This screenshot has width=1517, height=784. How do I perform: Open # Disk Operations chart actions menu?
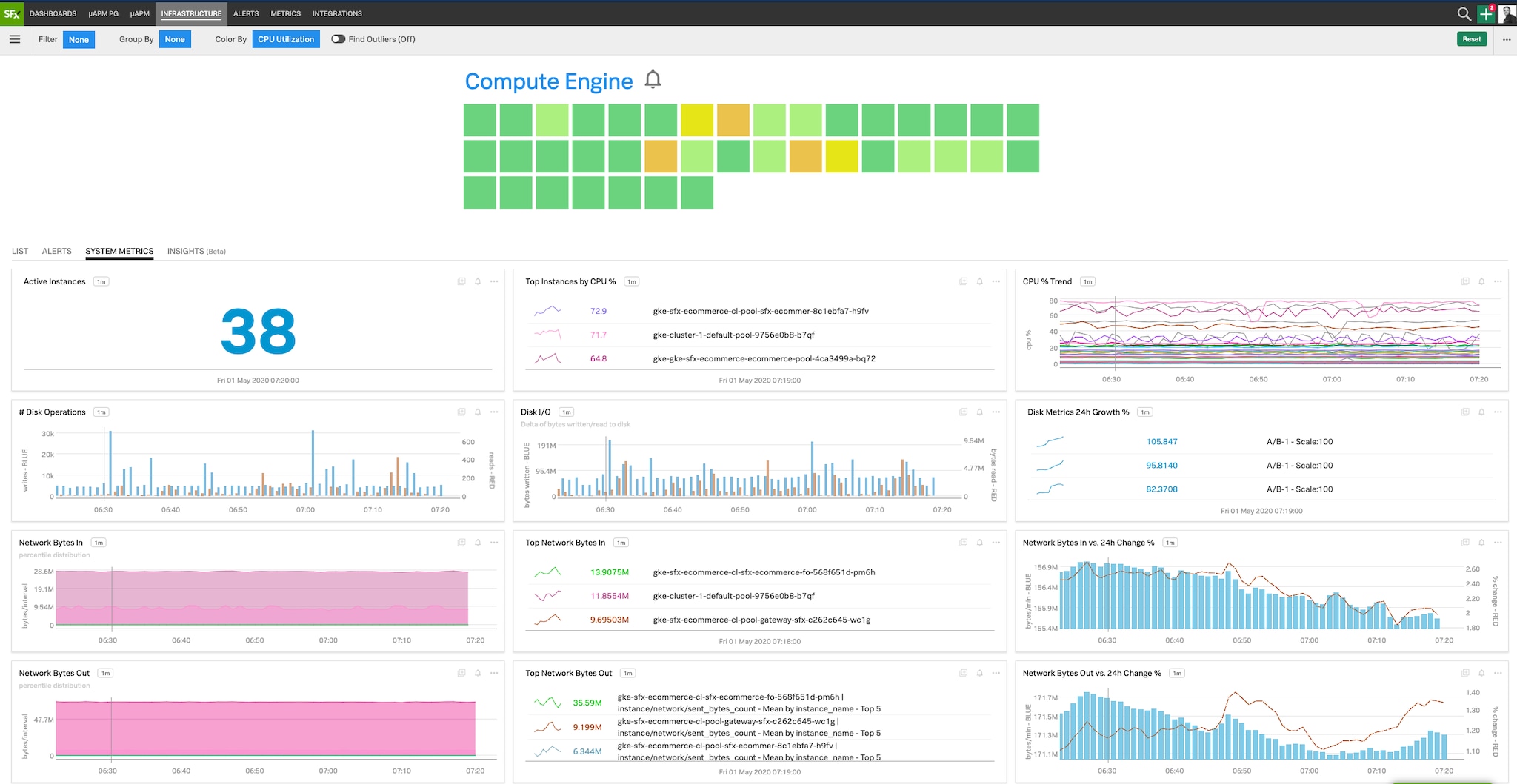pyautogui.click(x=494, y=412)
